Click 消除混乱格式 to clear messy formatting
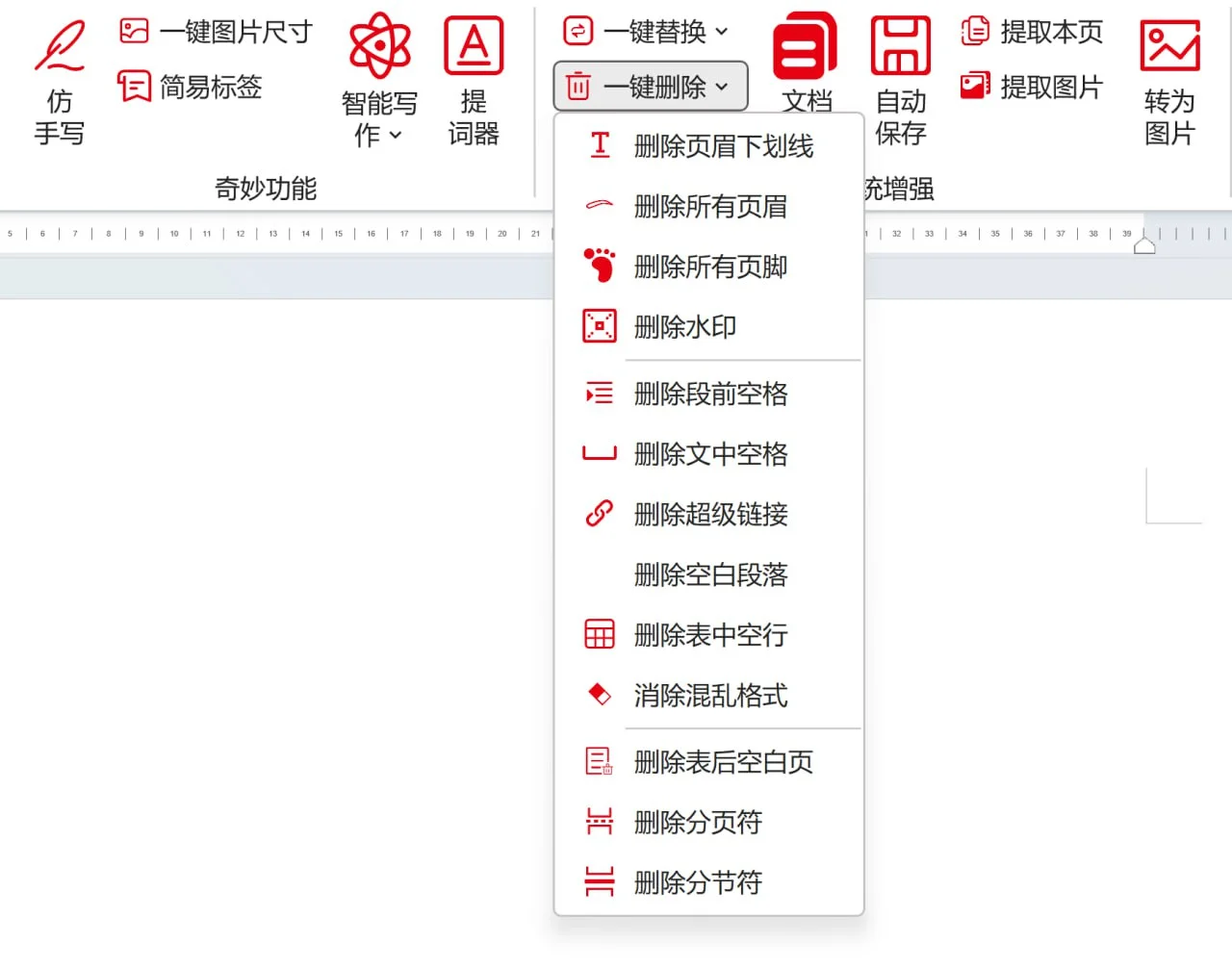Viewport: 1232px width, 968px height. coord(710,695)
